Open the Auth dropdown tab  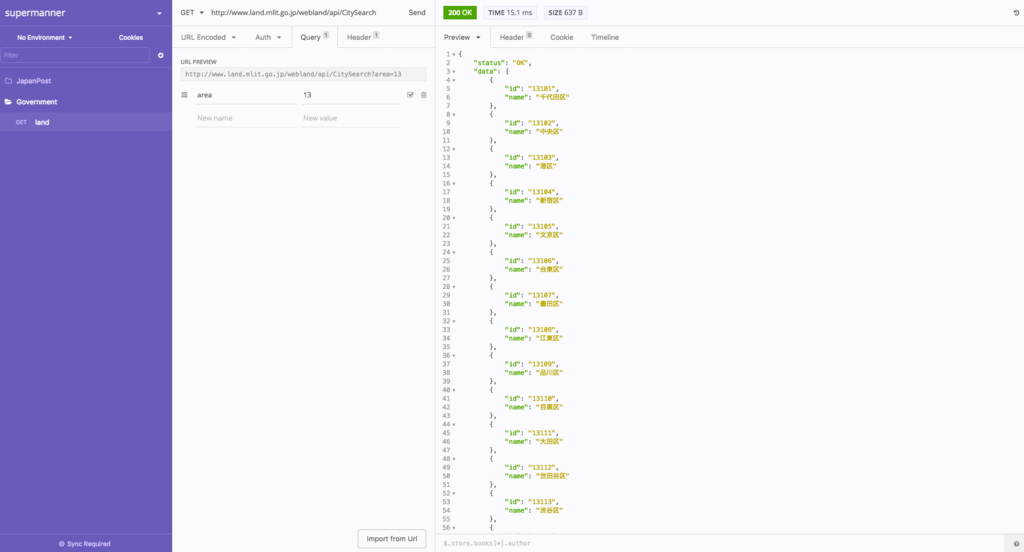coord(268,37)
